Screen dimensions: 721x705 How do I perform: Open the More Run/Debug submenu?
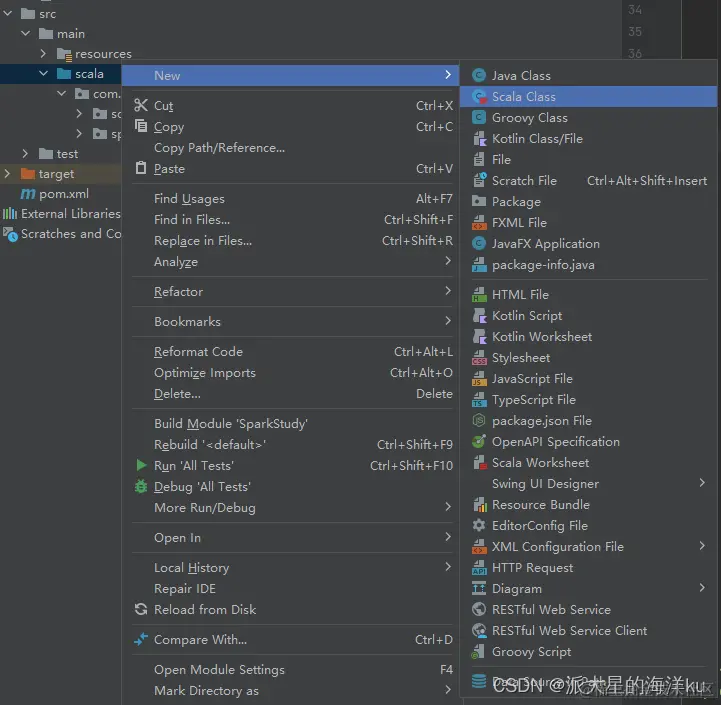point(292,508)
